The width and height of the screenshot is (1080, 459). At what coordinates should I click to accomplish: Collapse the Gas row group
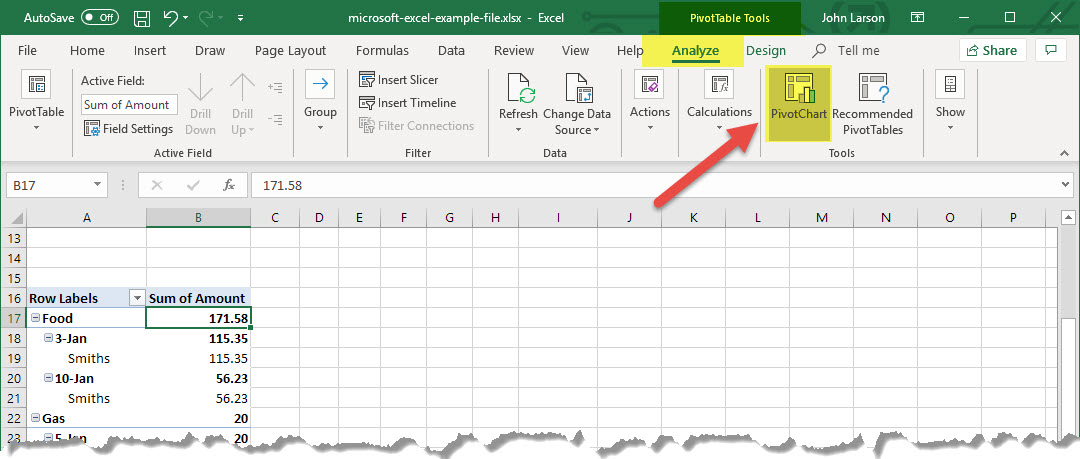(35, 418)
